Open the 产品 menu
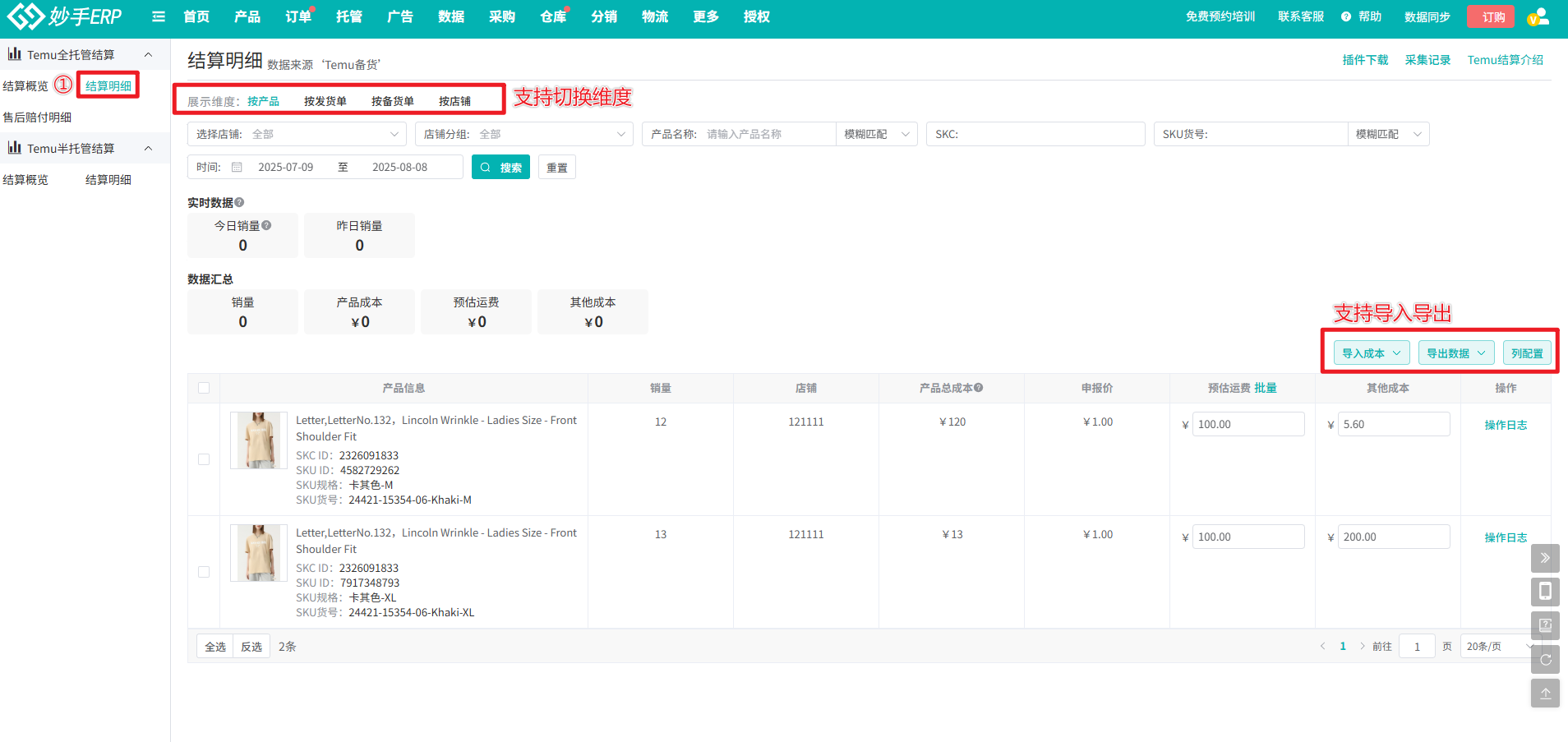 pos(247,16)
